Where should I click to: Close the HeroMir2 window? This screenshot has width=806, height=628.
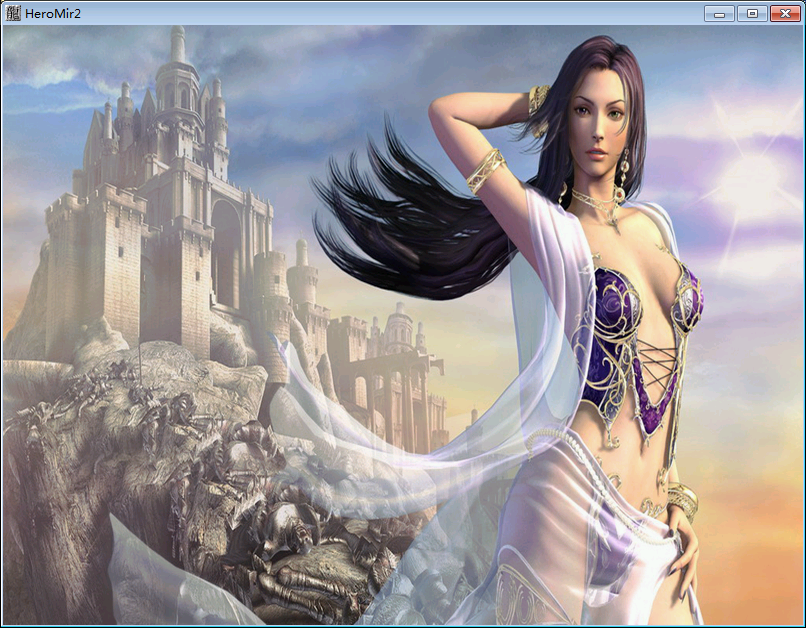pyautogui.click(x=785, y=13)
